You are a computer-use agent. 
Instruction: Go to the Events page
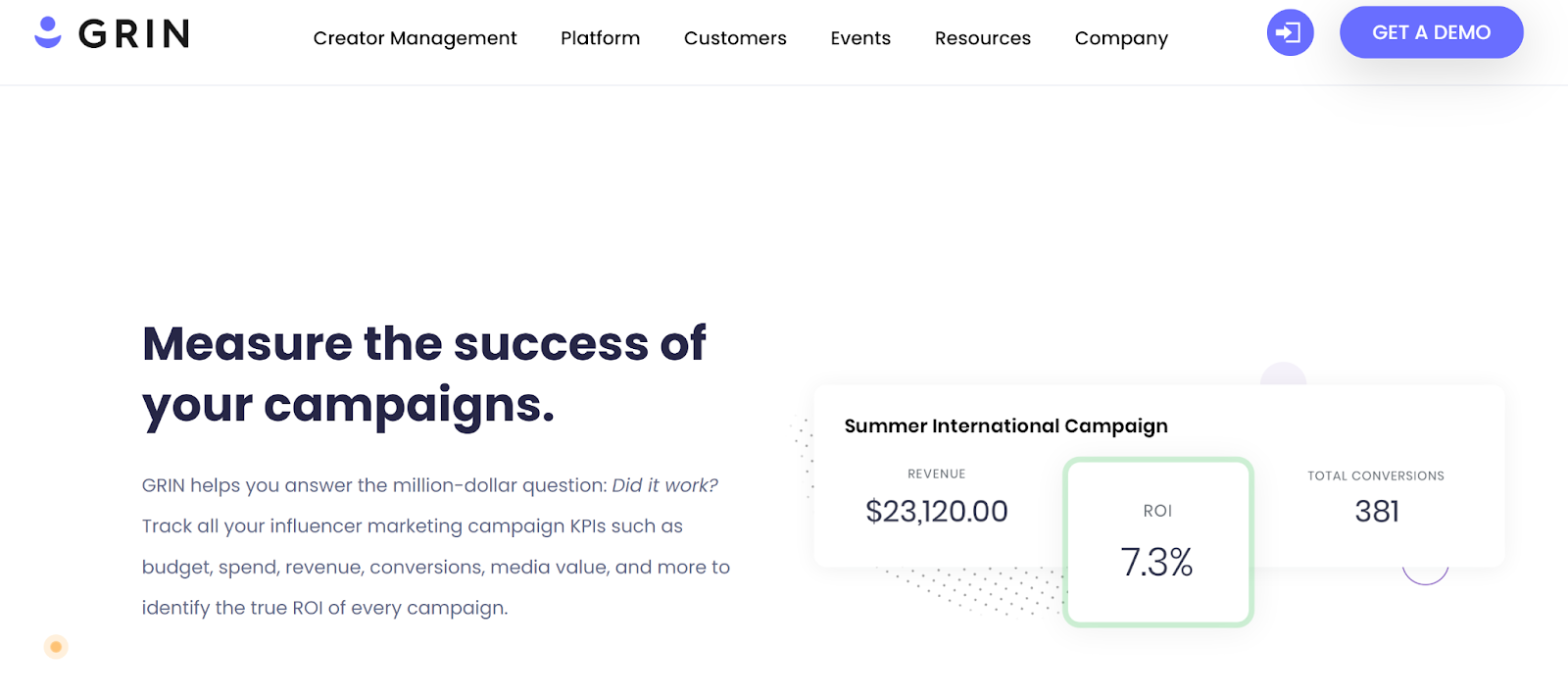click(860, 38)
